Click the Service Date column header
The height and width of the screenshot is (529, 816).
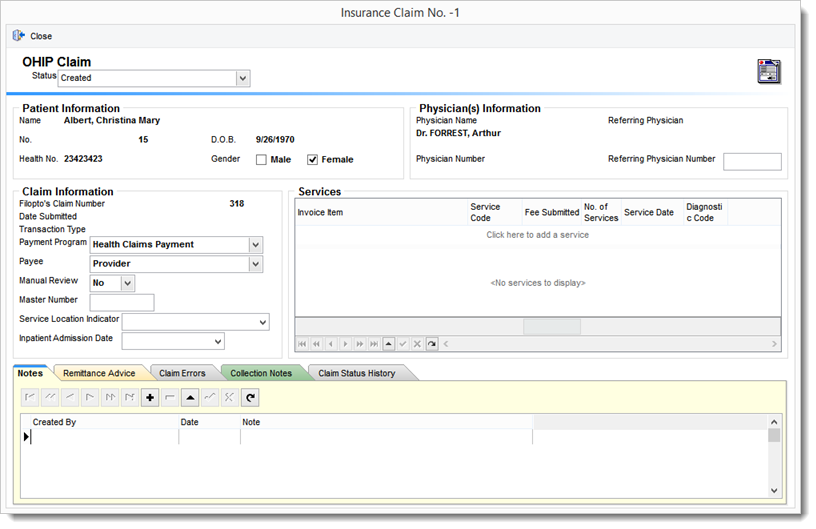pyautogui.click(x=652, y=212)
